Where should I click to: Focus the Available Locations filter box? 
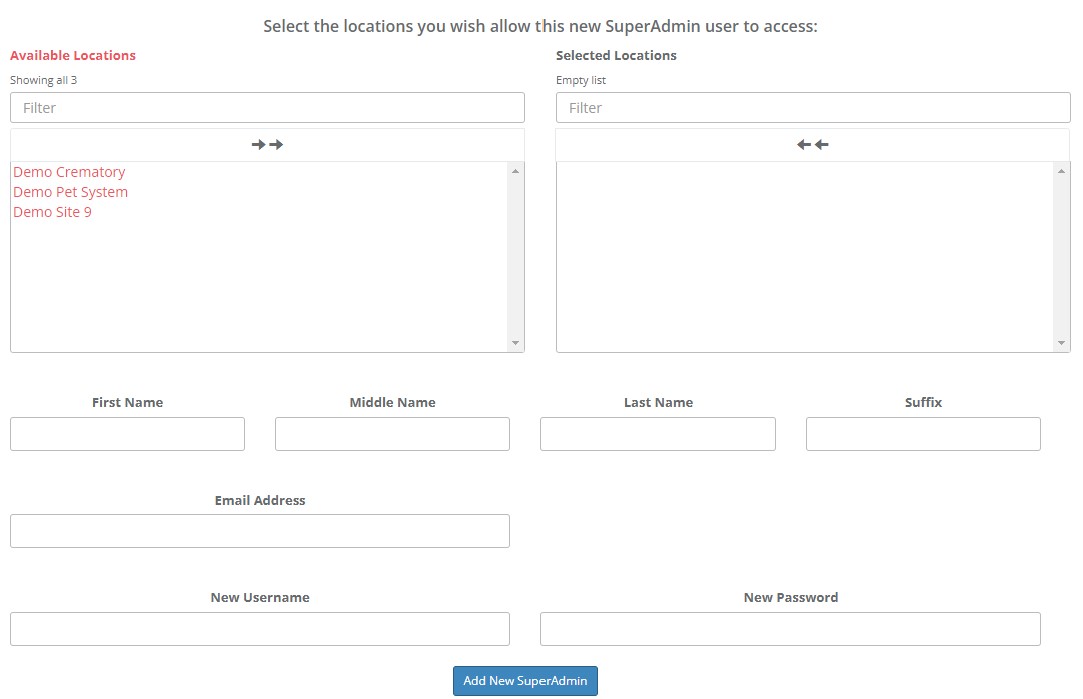click(267, 108)
